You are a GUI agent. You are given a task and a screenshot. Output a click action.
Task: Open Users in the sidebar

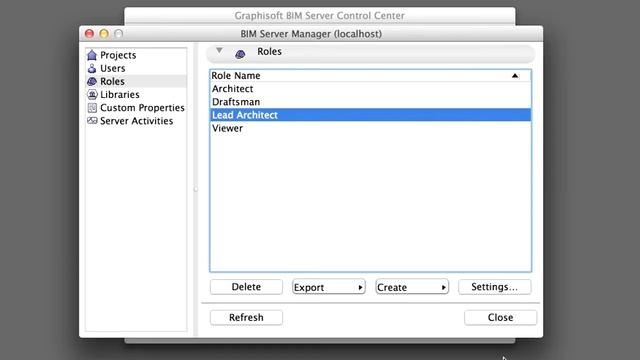click(113, 68)
